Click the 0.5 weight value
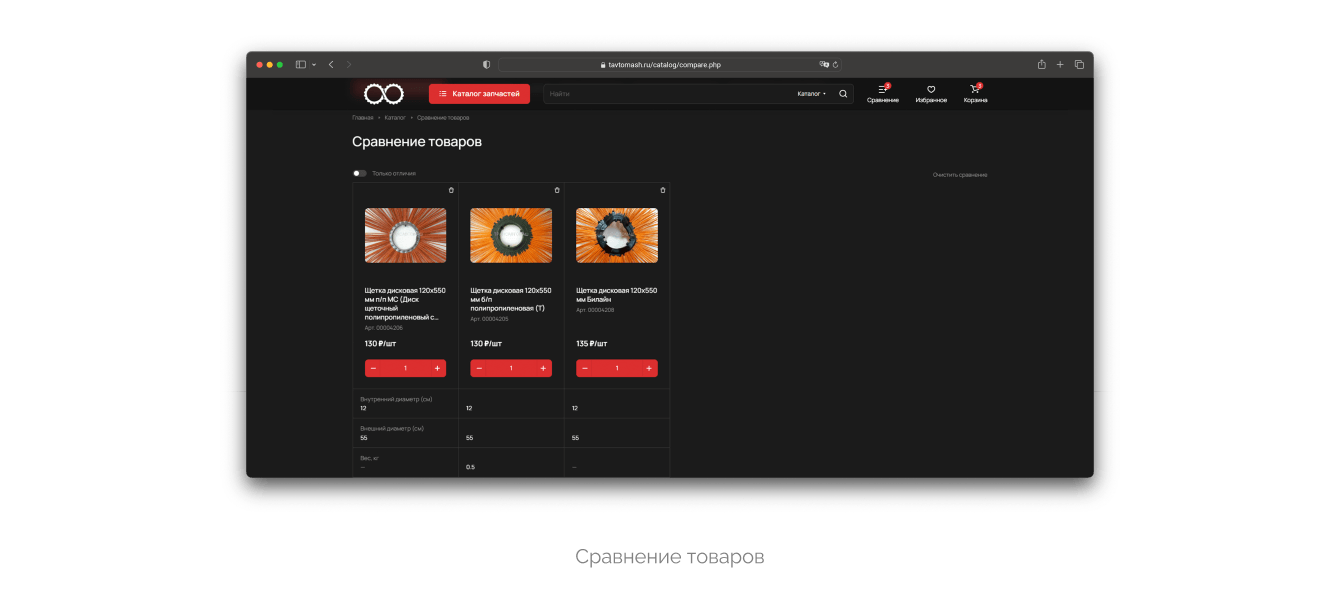The height and width of the screenshot is (600, 1340). click(470, 467)
